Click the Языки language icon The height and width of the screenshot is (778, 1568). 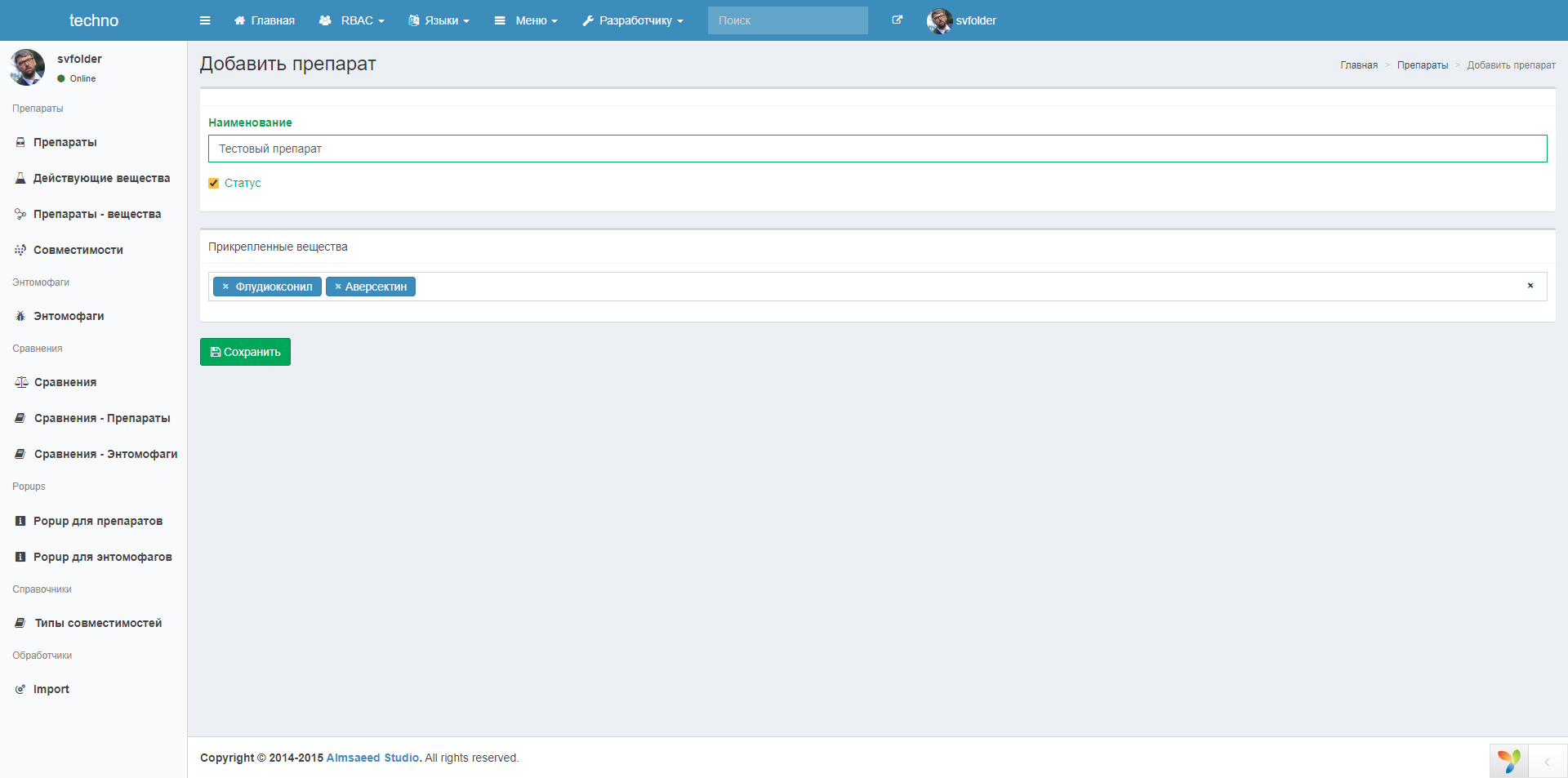(414, 20)
